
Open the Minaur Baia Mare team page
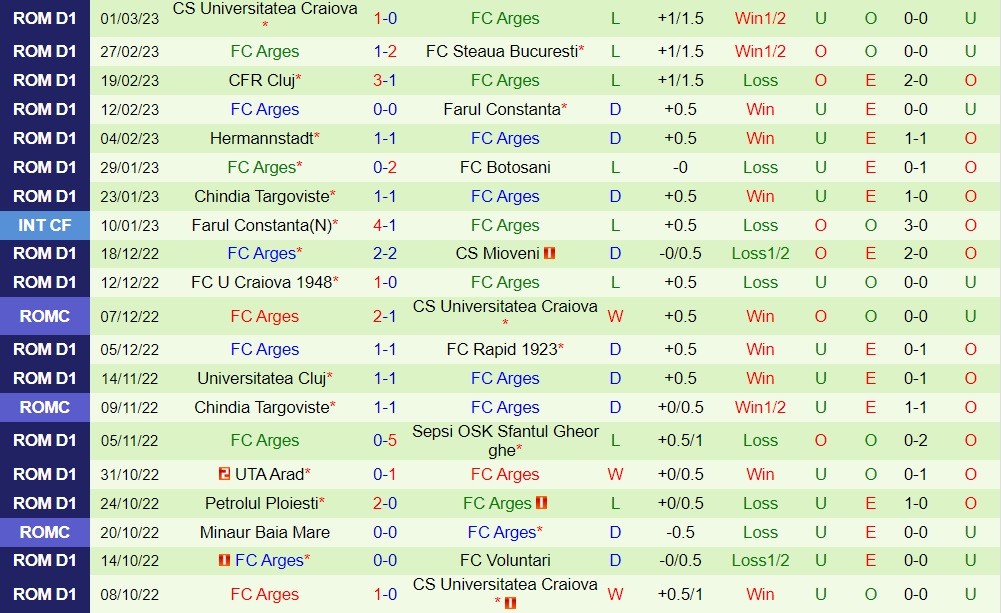coord(264,532)
